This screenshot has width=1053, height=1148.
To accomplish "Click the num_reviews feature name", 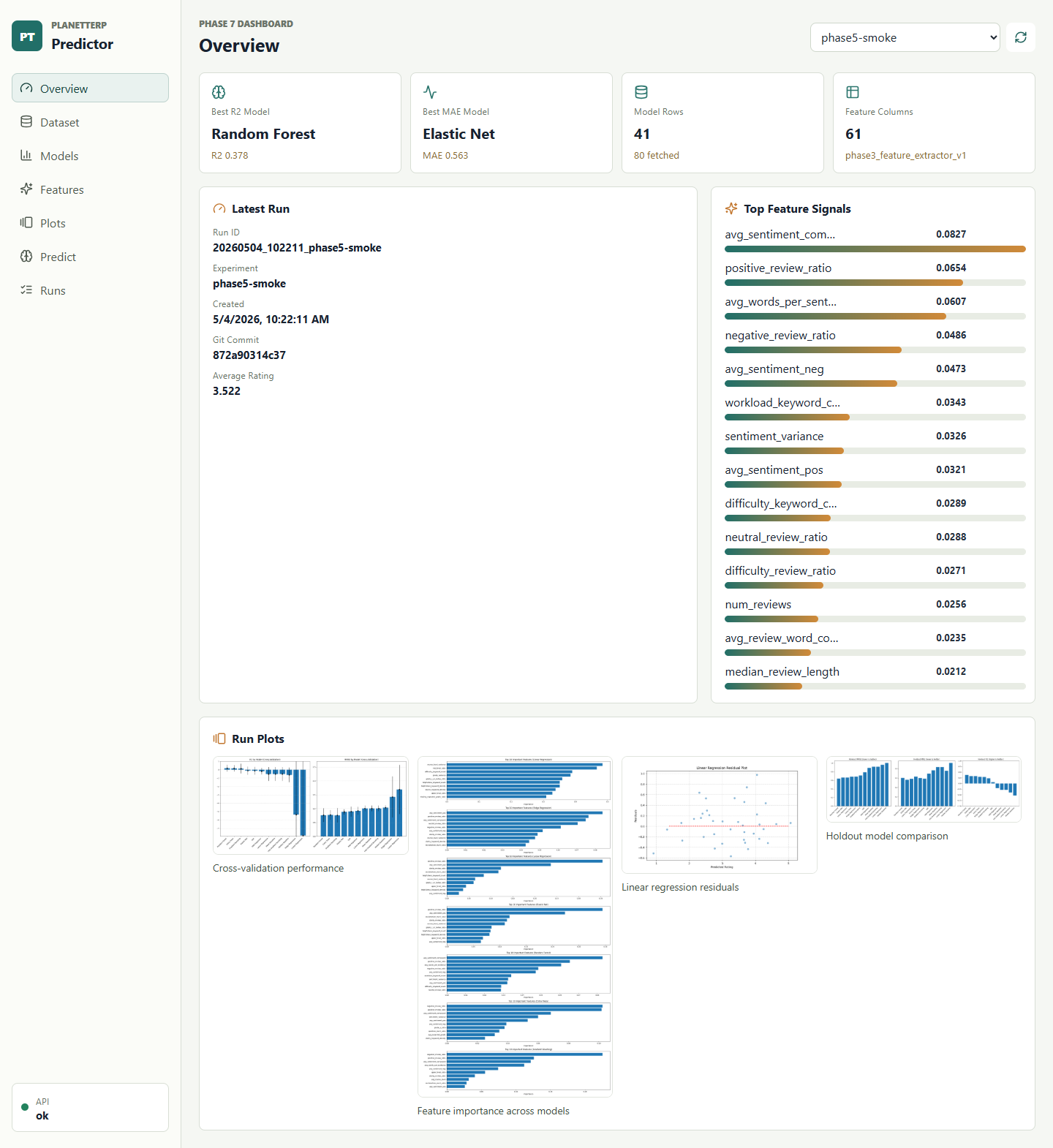I will tap(758, 604).
